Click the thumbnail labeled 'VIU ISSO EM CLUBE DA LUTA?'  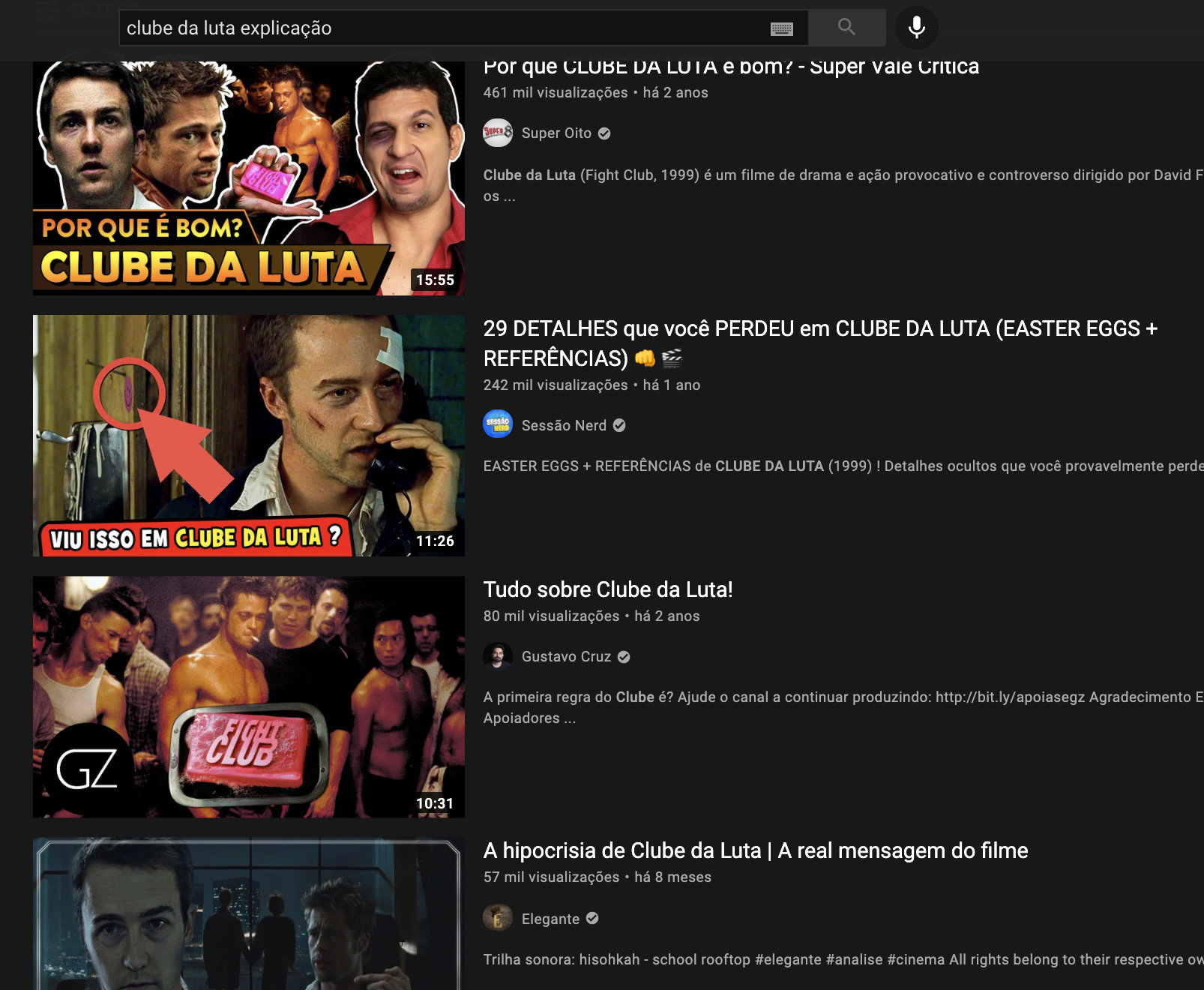(248, 433)
